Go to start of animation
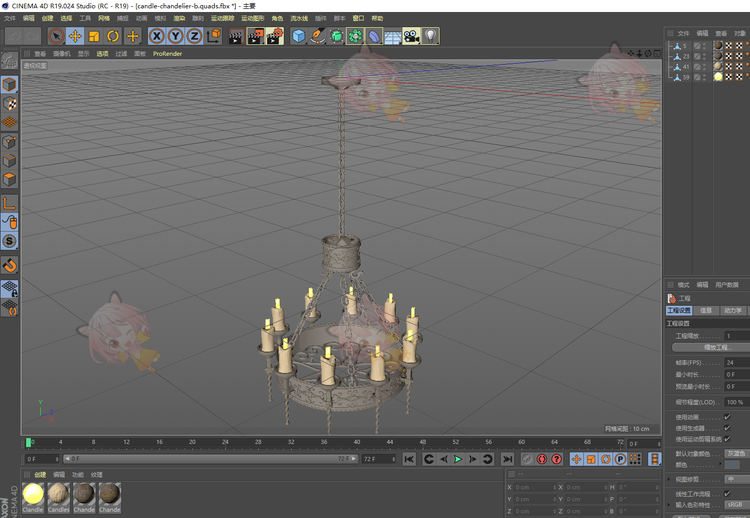The height and width of the screenshot is (518, 750). pos(409,459)
